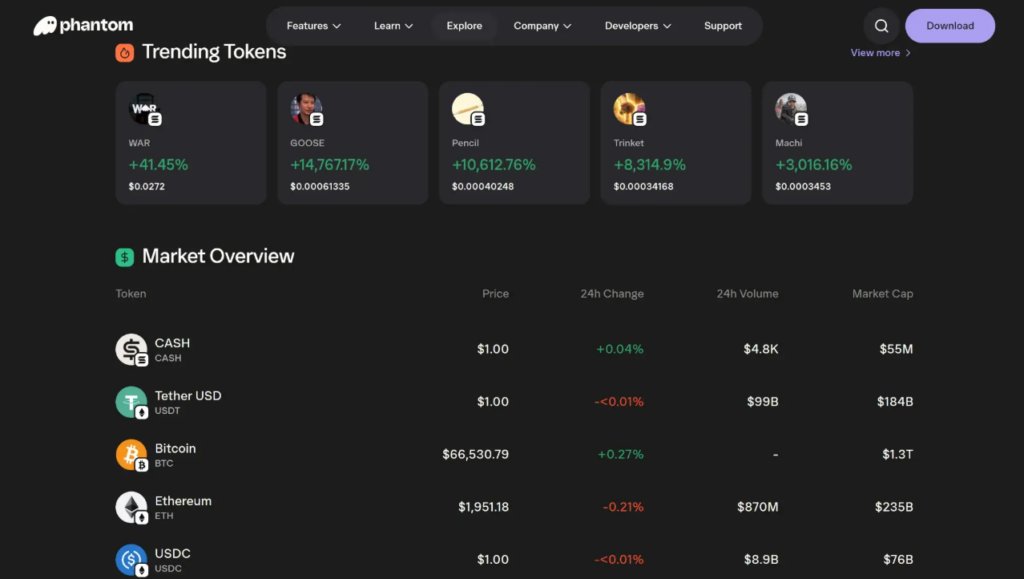
Task: Click the Ethereum -0.21% change value
Action: pyautogui.click(x=623, y=507)
